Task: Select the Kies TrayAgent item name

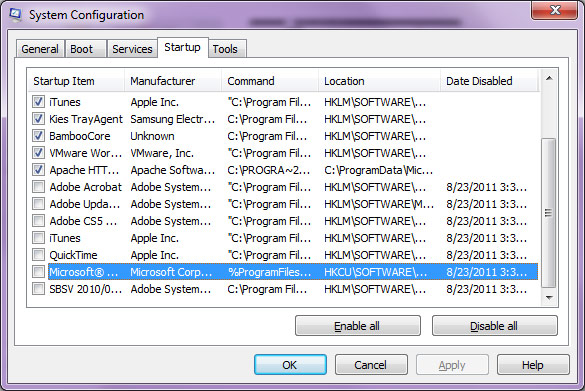Action: pos(86,119)
